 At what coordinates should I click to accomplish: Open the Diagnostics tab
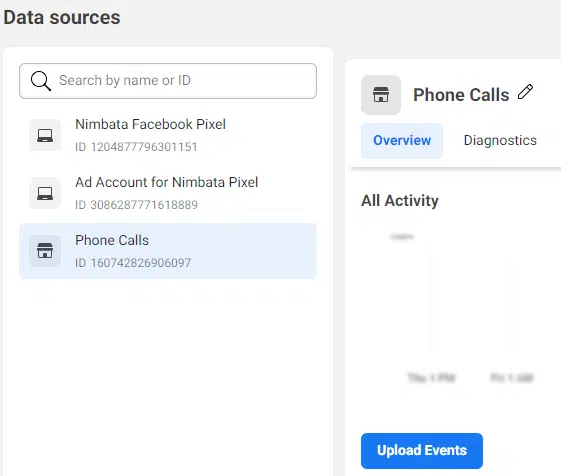click(500, 141)
